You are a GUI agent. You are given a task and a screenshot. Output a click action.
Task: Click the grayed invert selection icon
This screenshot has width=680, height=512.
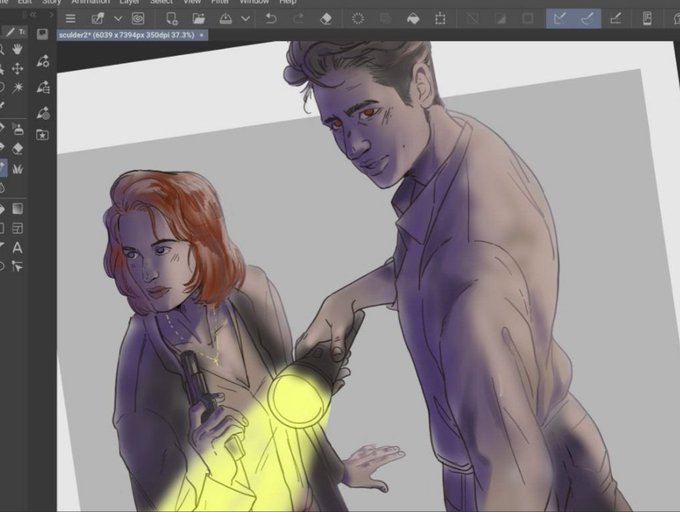pos(500,19)
